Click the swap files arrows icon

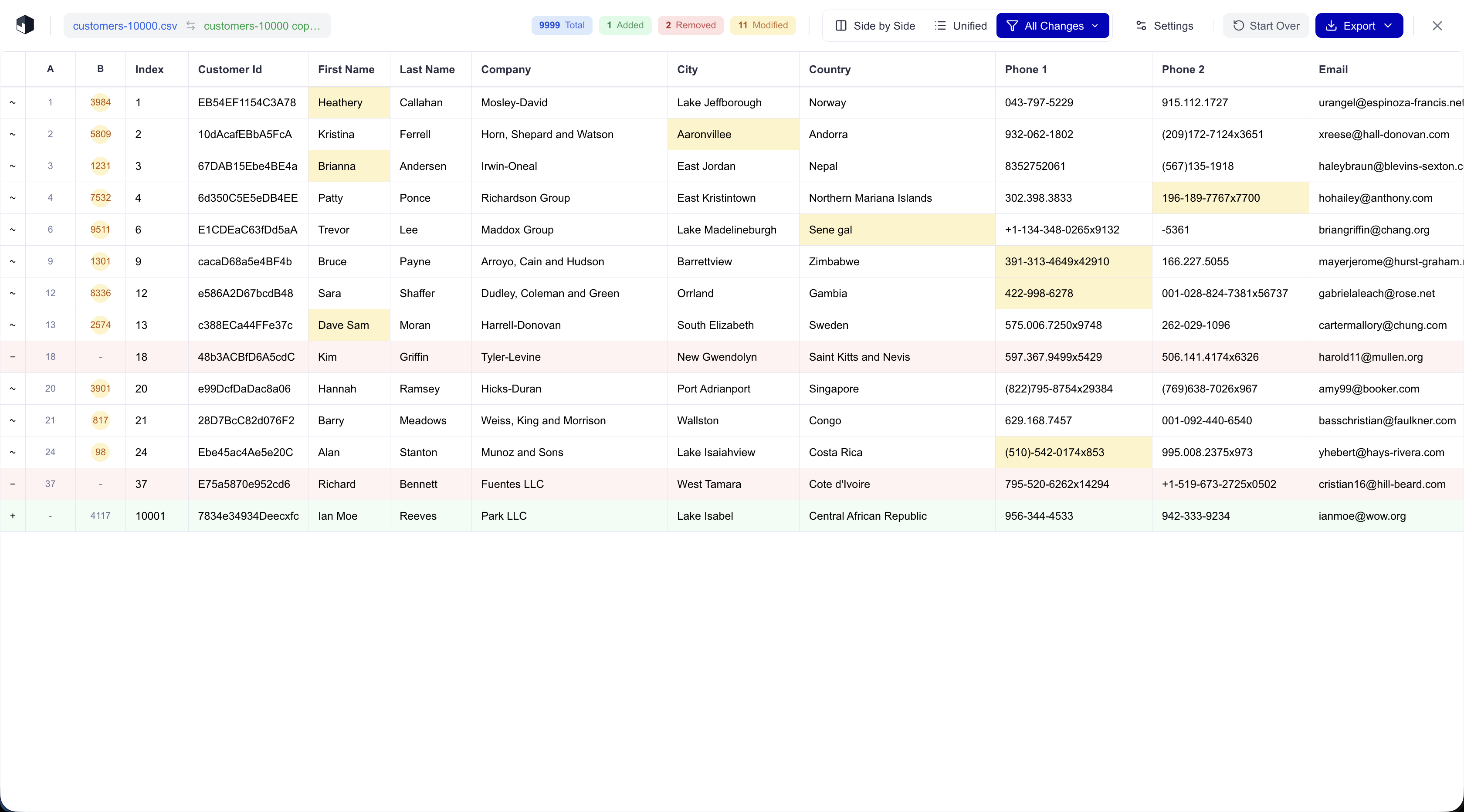click(190, 26)
